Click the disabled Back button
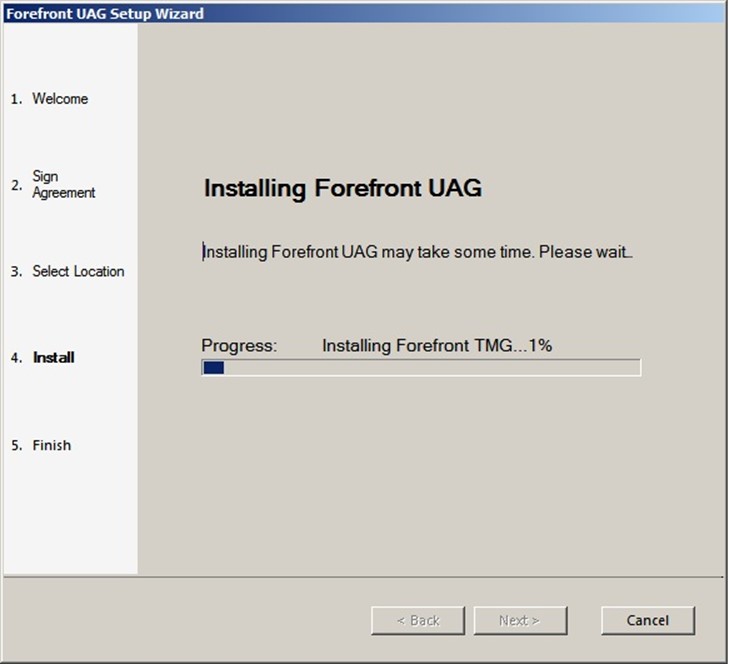The image size is (729, 664). (x=418, y=620)
